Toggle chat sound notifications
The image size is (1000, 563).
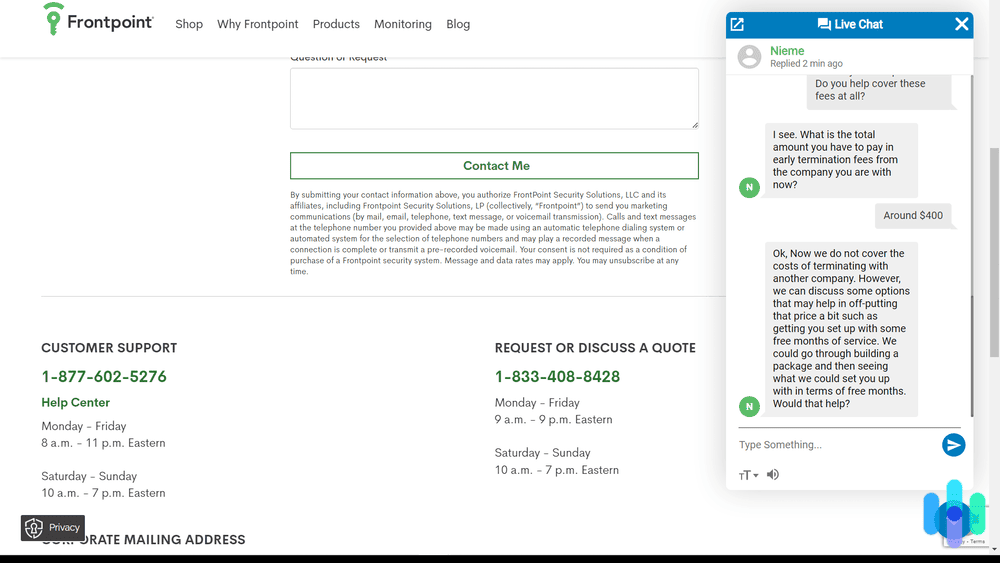pyautogui.click(x=773, y=475)
